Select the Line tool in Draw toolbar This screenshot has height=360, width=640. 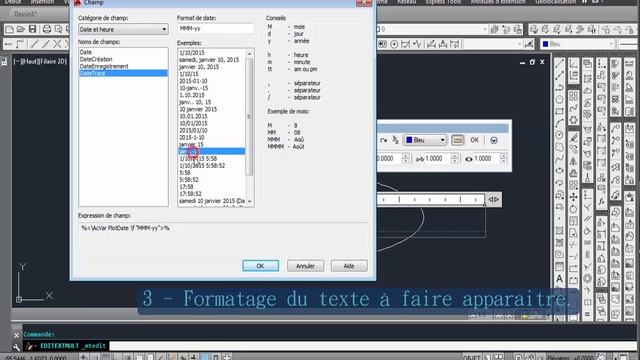pyautogui.click(x=560, y=64)
